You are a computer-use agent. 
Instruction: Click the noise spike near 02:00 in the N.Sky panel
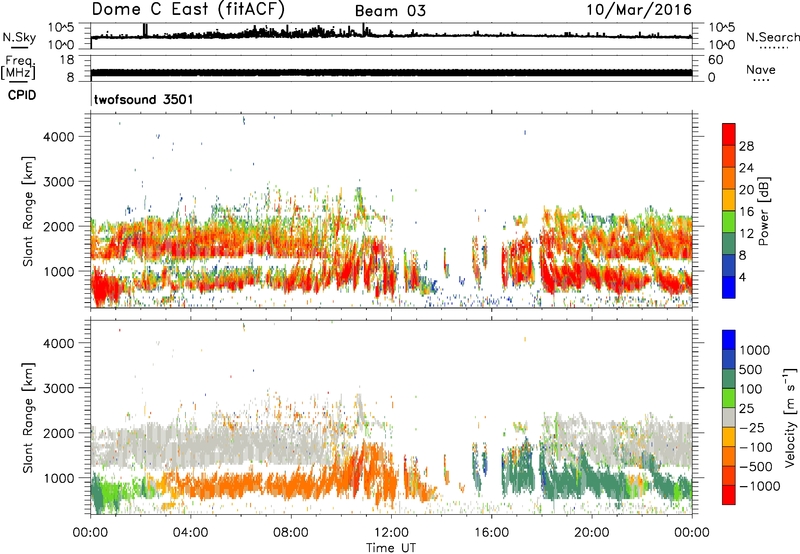[145, 30]
